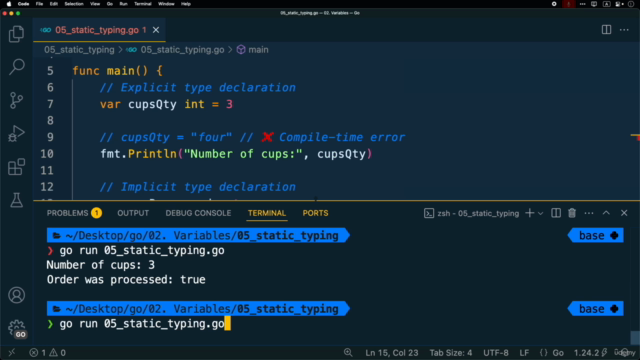Viewport: 640px width, 360px height.
Task: Open the Search view in activity bar
Action: tap(16, 67)
